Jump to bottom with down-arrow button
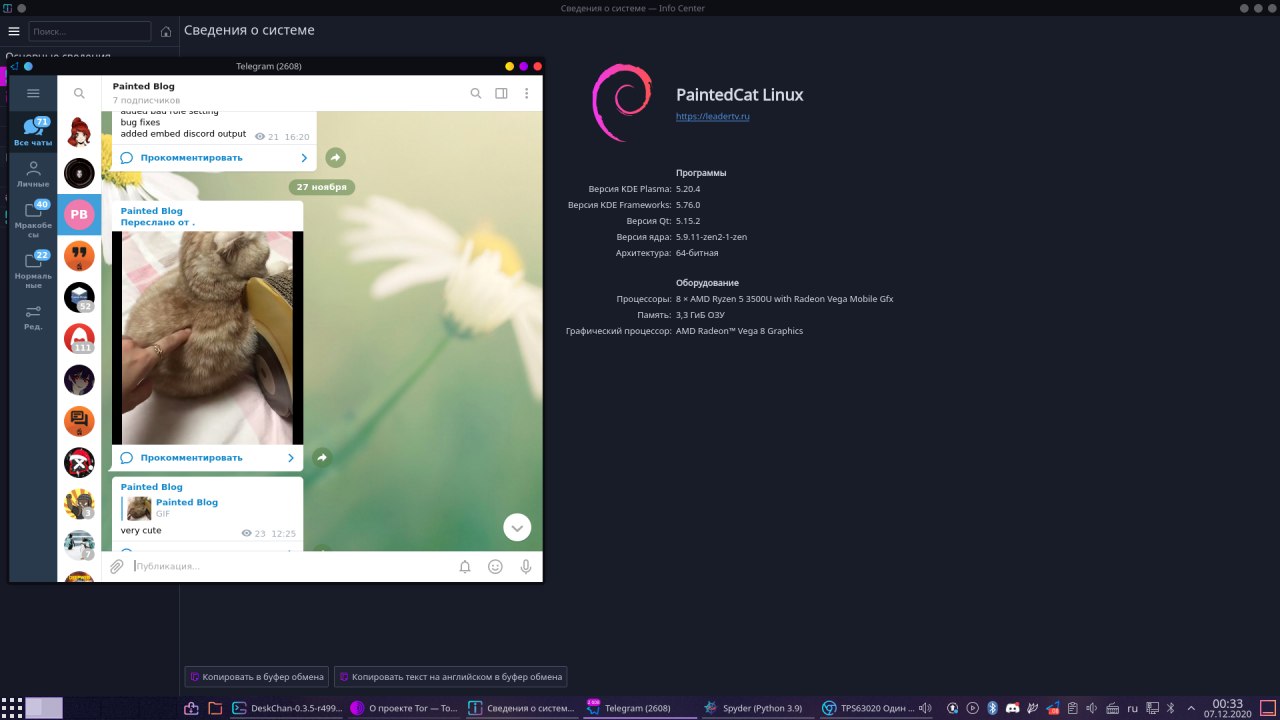The width and height of the screenshot is (1280, 720). click(517, 527)
